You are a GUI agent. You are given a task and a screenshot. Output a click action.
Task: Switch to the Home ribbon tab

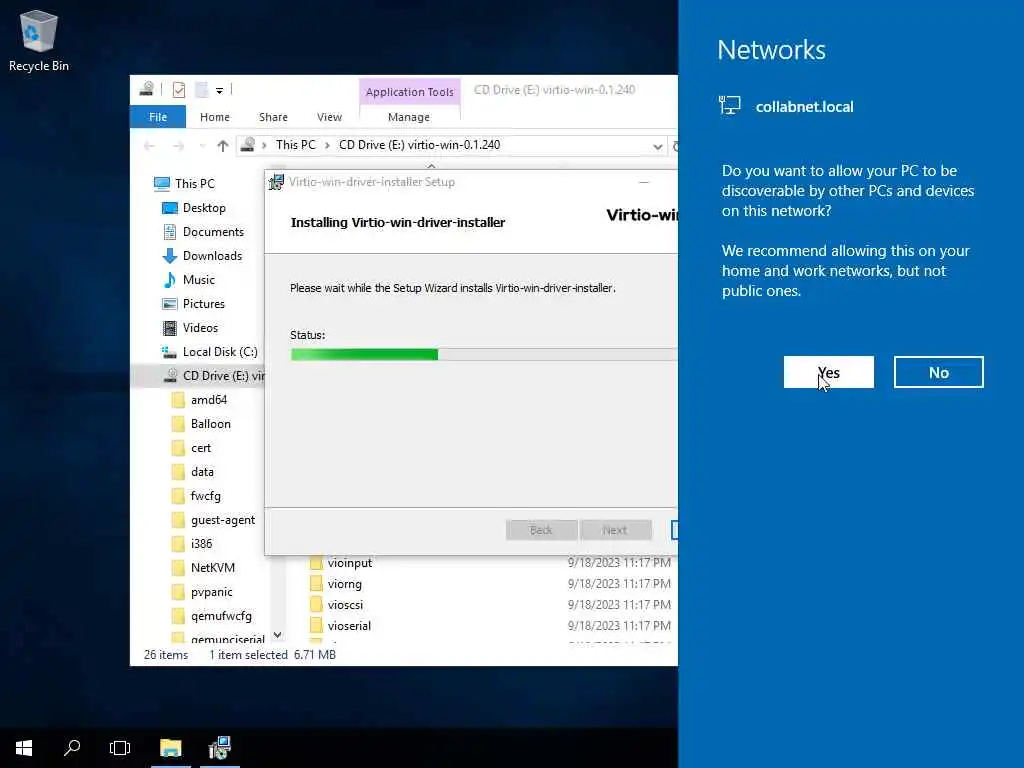[x=215, y=117]
